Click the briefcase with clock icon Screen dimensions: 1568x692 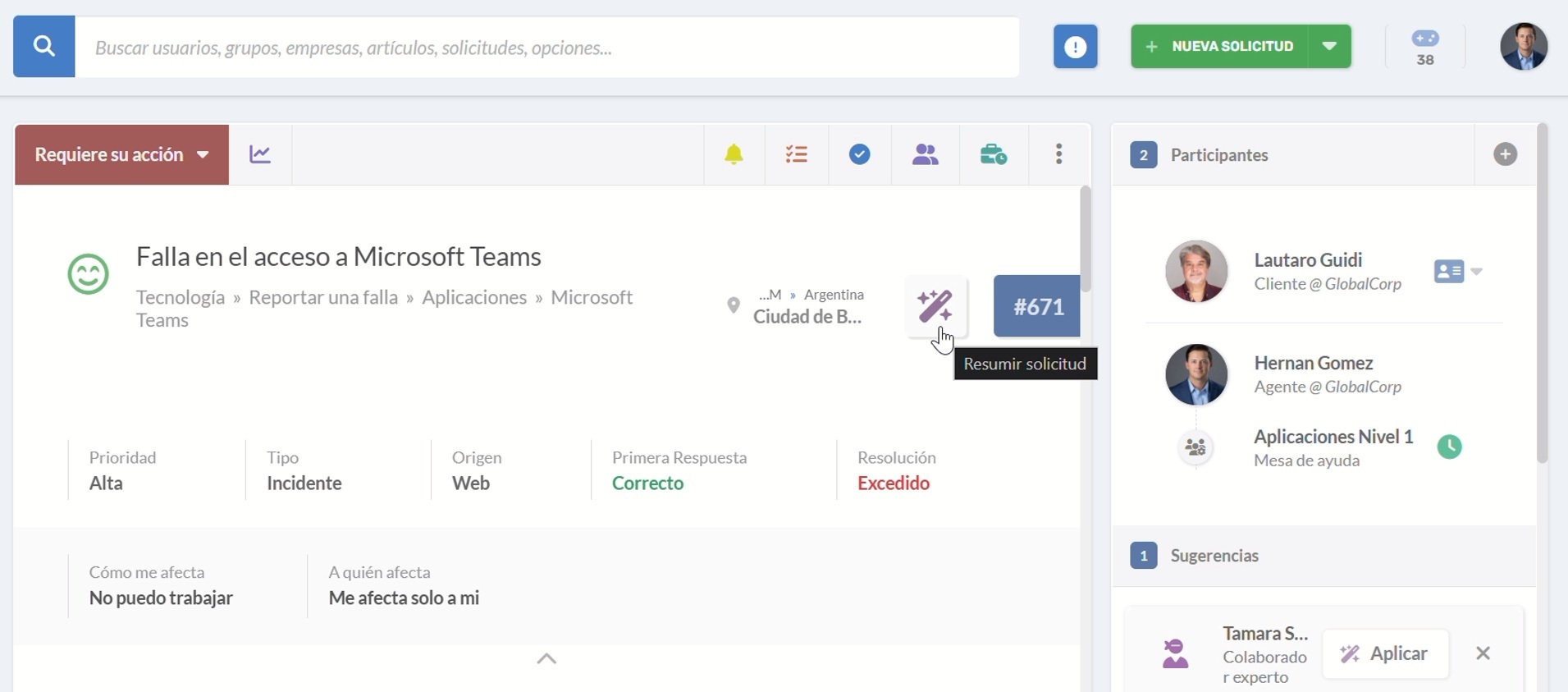[x=993, y=154]
